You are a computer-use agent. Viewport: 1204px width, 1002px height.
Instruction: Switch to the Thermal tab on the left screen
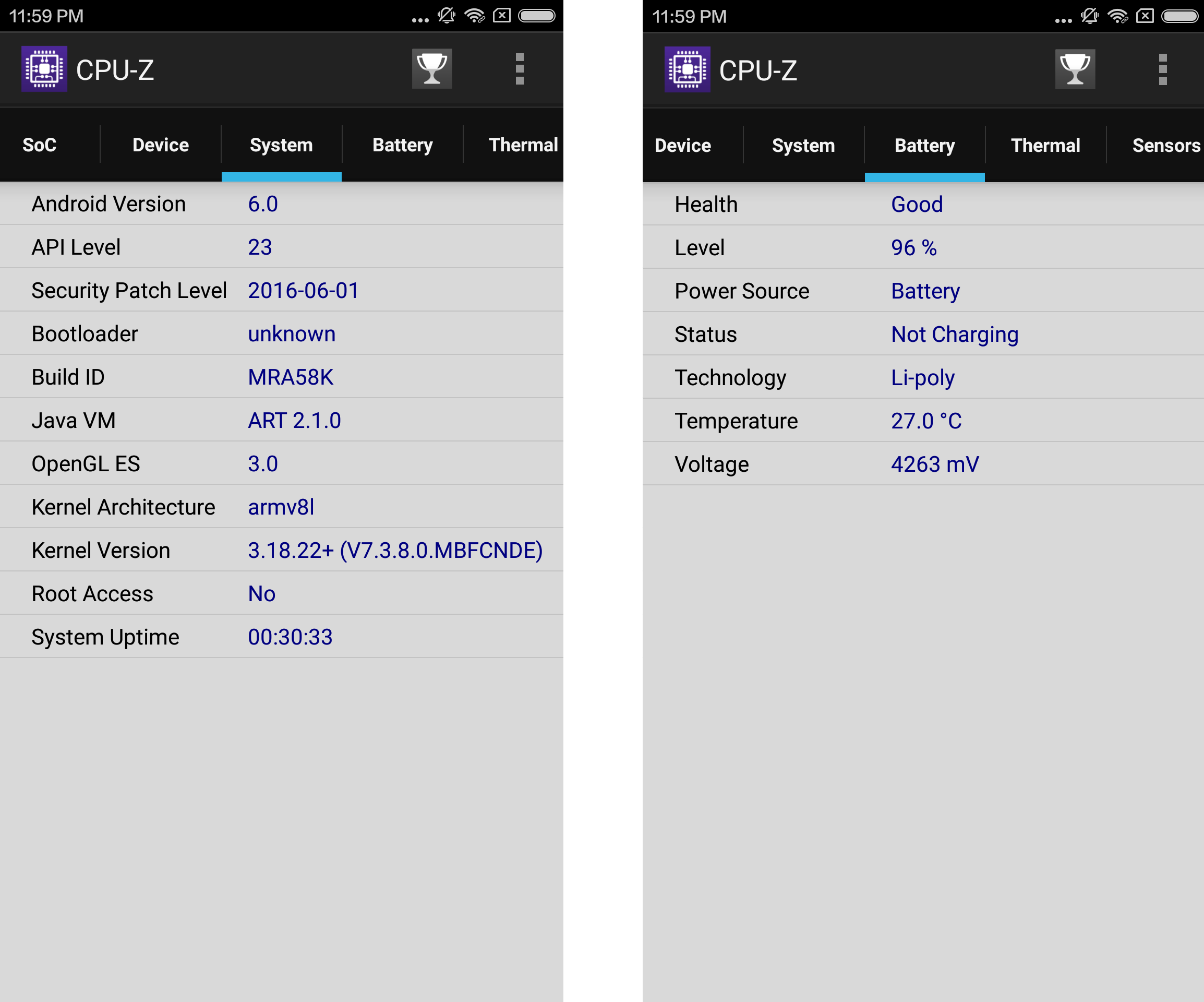523,145
